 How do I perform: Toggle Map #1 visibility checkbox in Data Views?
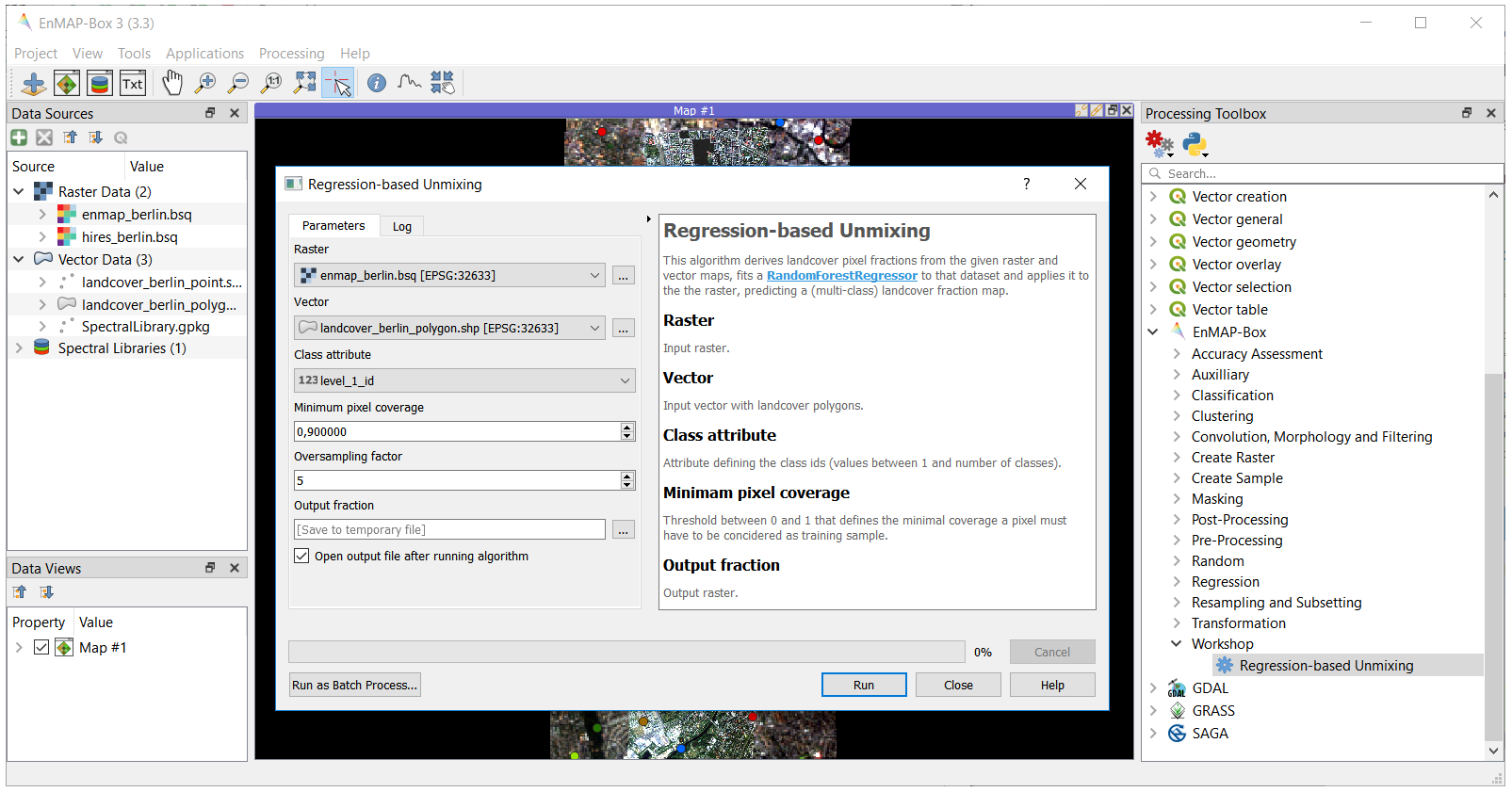tap(41, 647)
